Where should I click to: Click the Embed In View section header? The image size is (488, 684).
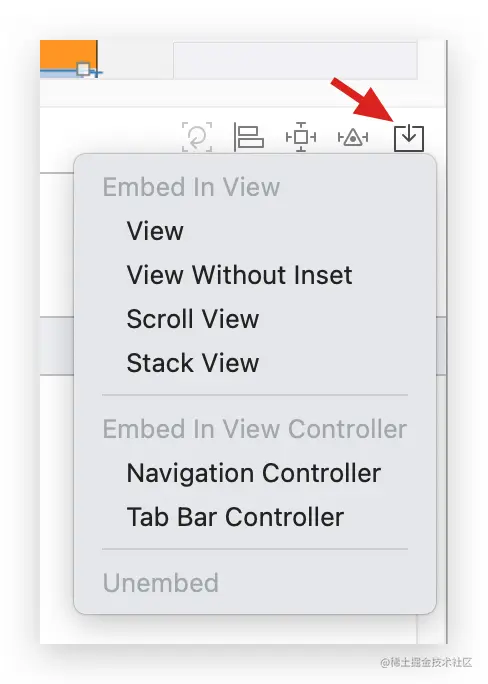coord(191,187)
